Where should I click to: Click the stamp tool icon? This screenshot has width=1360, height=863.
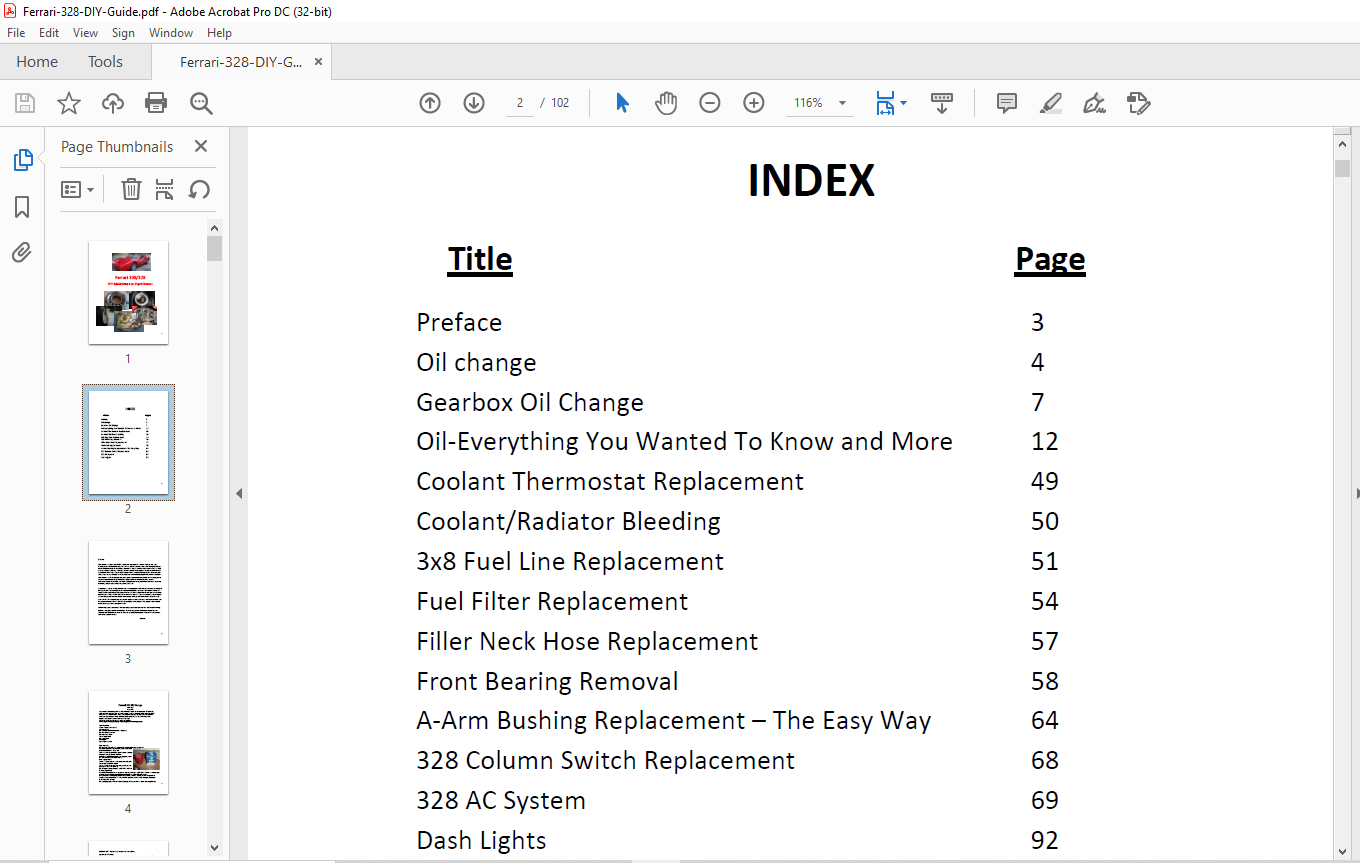(1138, 103)
